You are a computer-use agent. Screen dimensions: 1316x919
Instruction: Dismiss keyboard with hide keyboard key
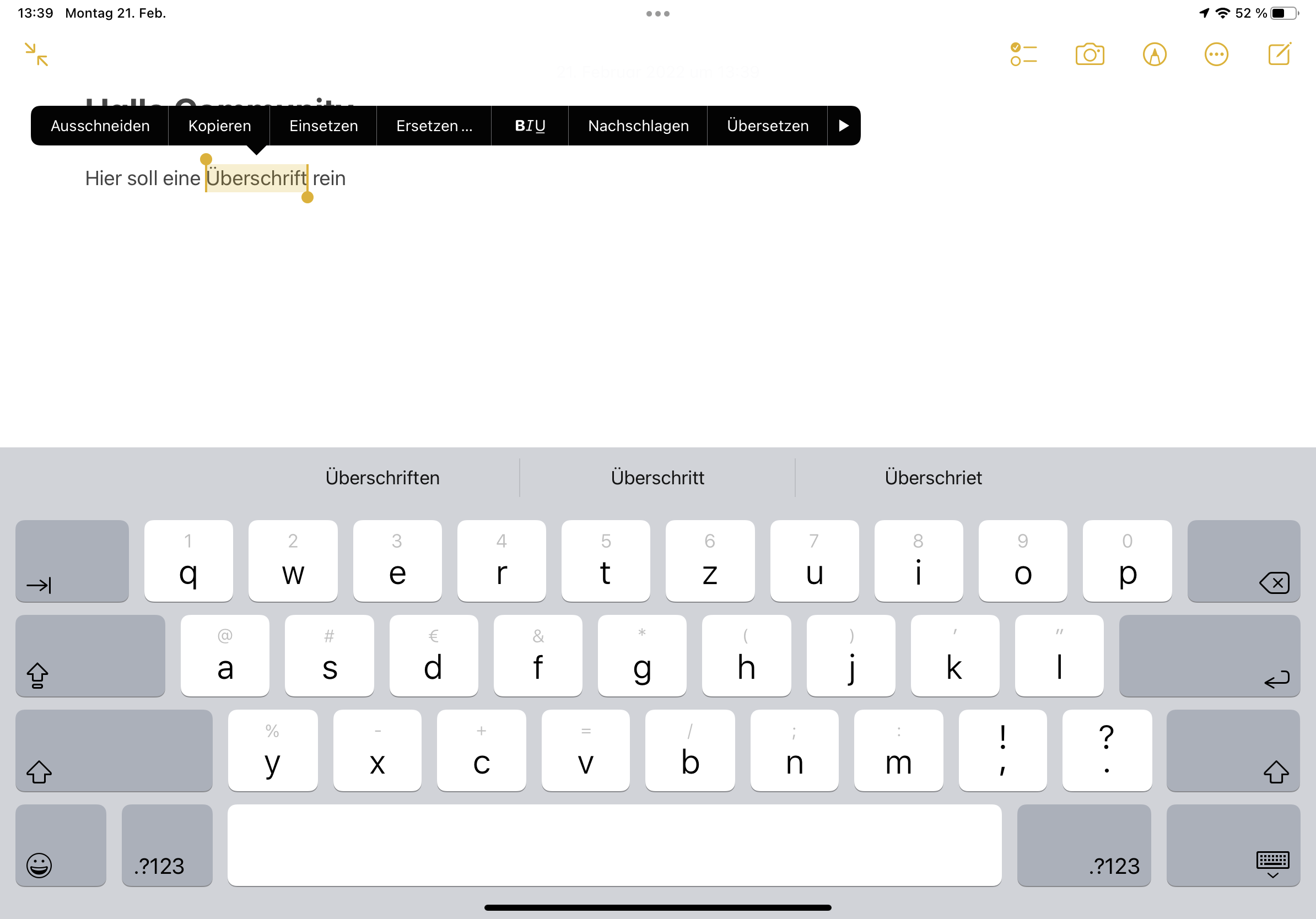(1232, 845)
